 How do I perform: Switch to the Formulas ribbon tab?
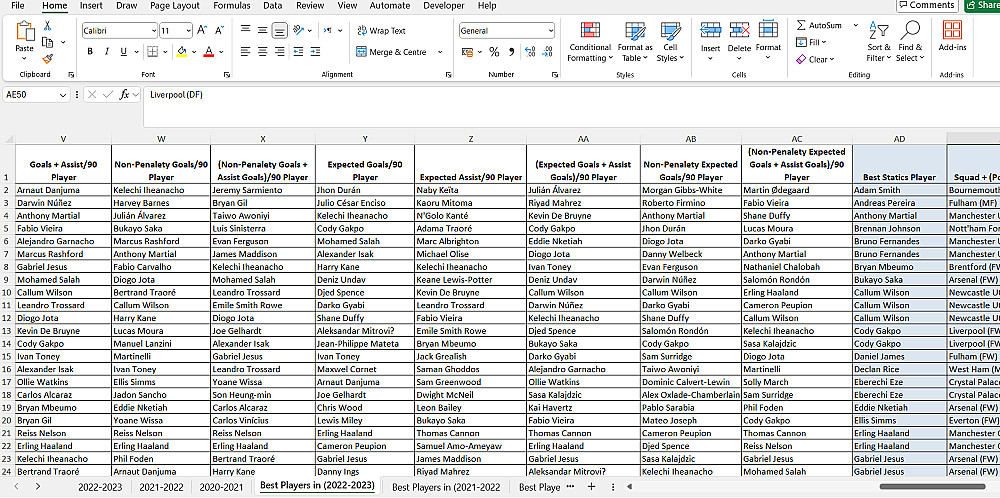click(232, 6)
